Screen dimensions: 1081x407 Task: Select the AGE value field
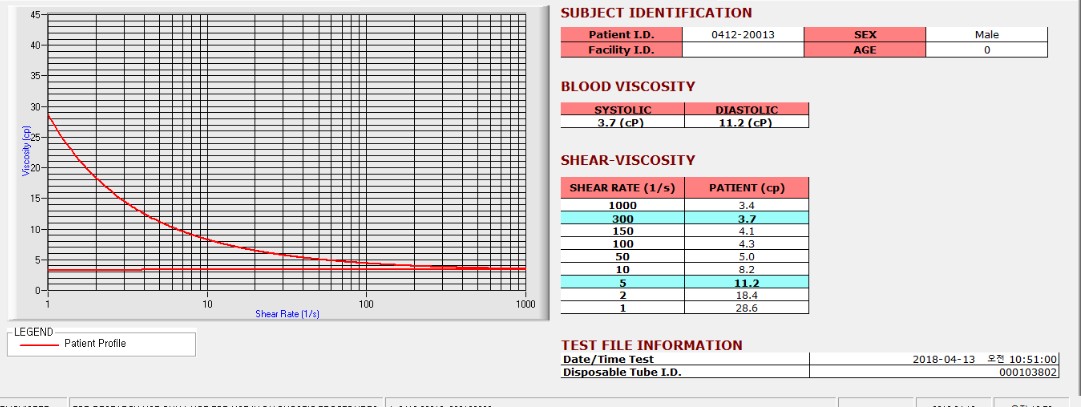click(987, 50)
